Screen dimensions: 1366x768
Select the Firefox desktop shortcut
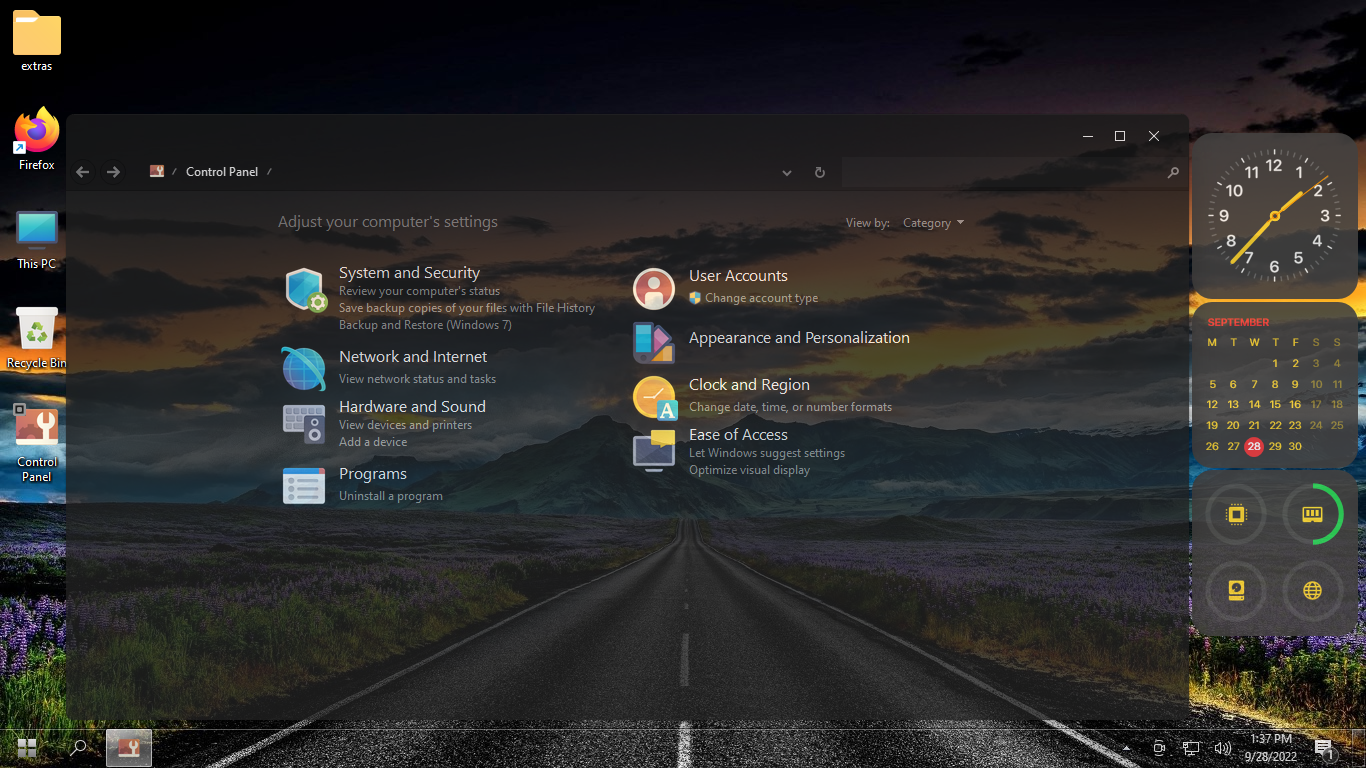(37, 139)
